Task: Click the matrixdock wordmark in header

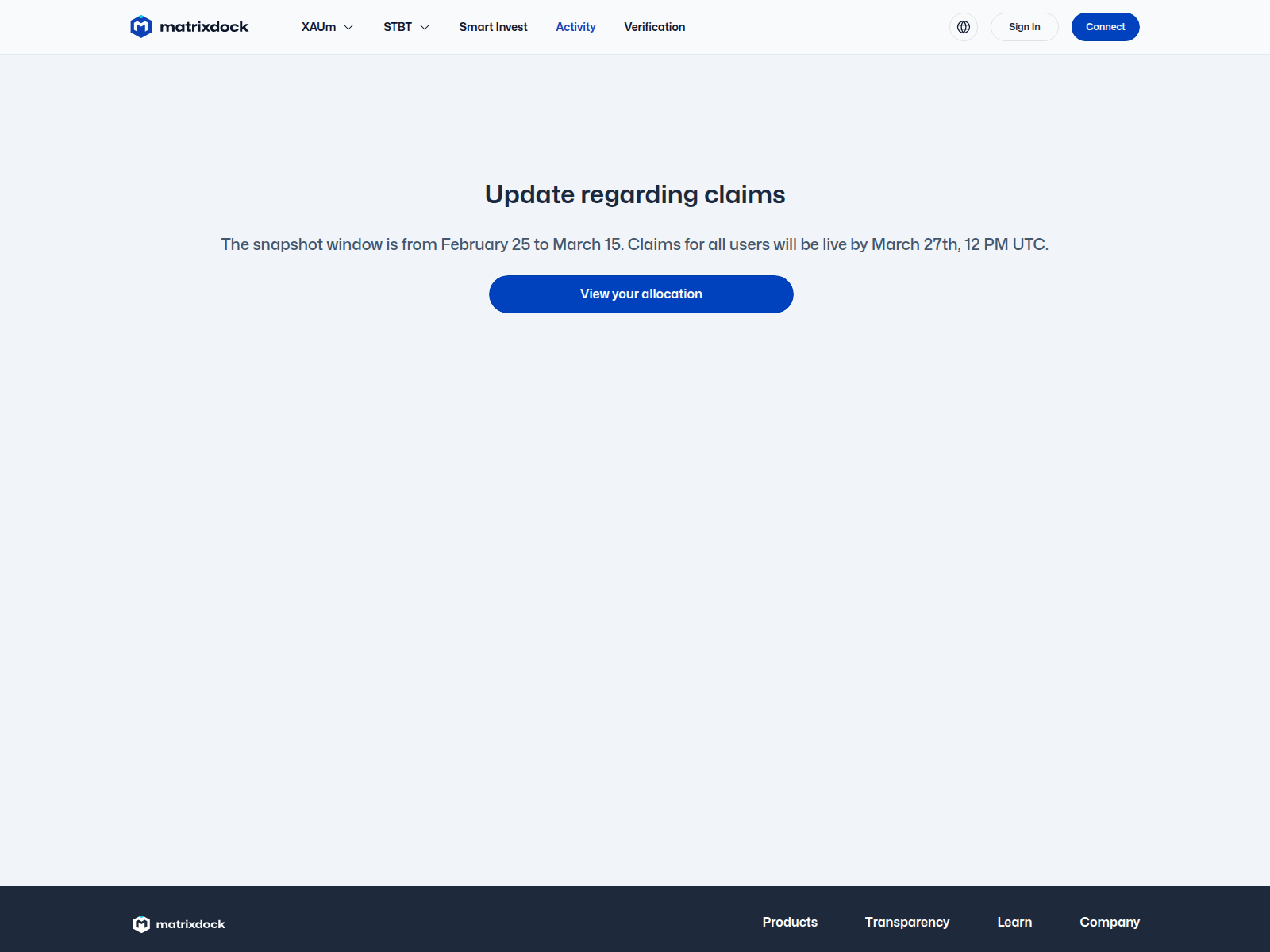Action: (204, 27)
